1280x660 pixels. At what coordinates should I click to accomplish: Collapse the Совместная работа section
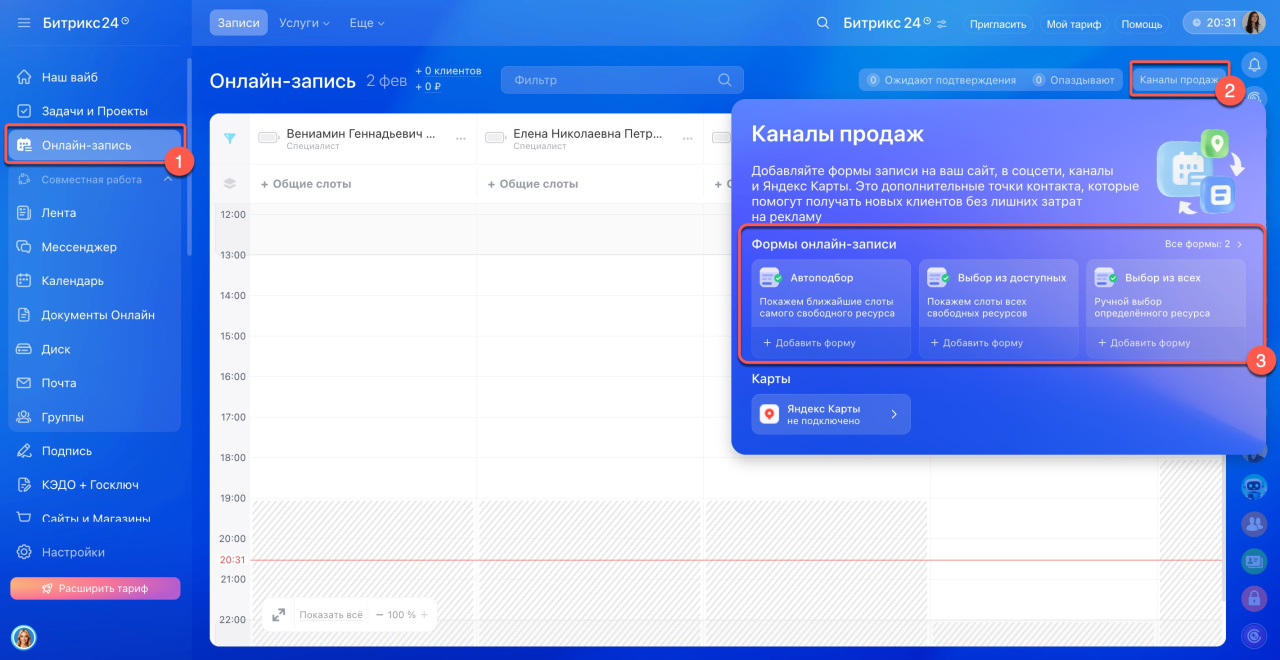168,180
